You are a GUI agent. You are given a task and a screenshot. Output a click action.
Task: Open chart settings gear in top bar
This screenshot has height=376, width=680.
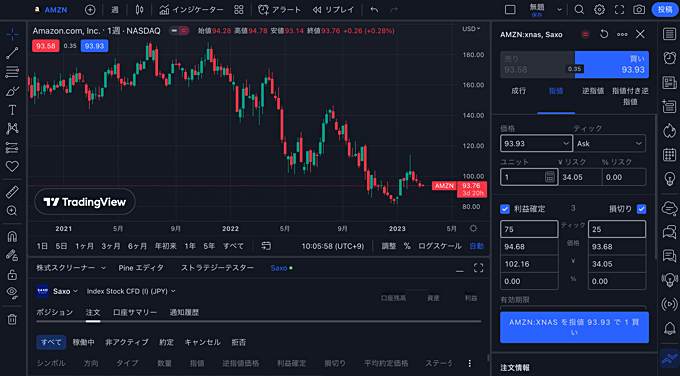coord(599,10)
